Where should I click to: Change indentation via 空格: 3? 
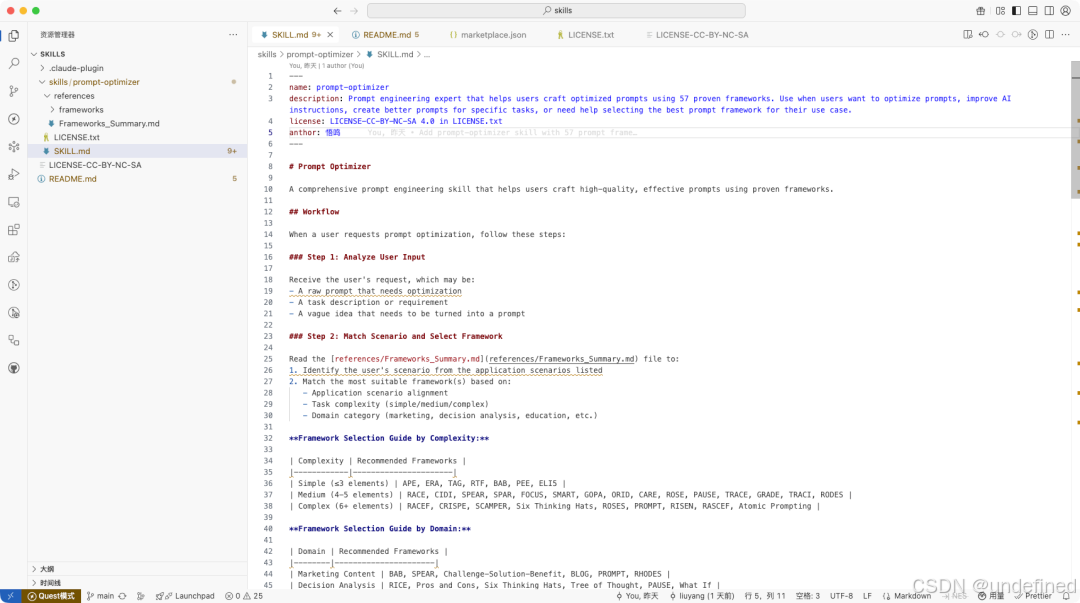pos(807,596)
